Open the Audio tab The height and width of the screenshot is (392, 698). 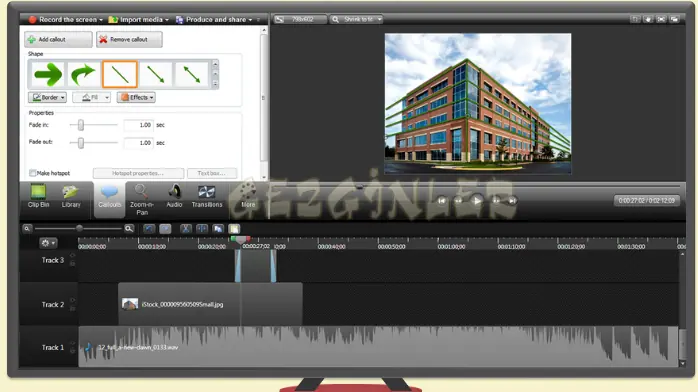click(x=174, y=196)
